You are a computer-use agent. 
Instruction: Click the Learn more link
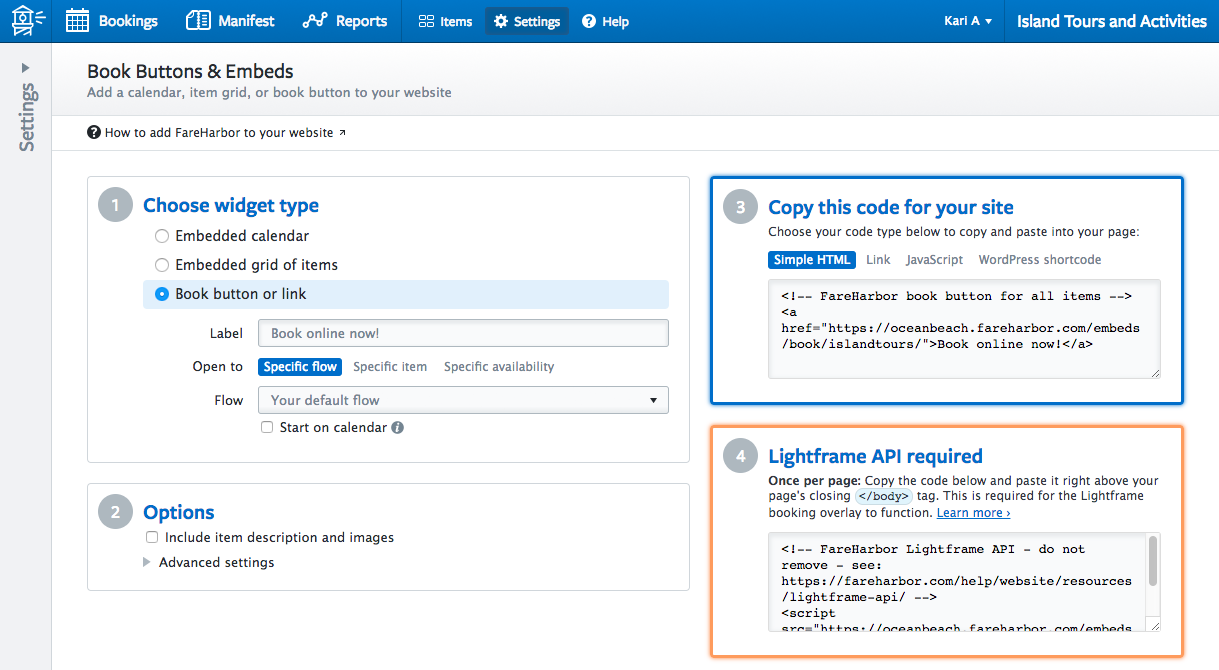973,513
